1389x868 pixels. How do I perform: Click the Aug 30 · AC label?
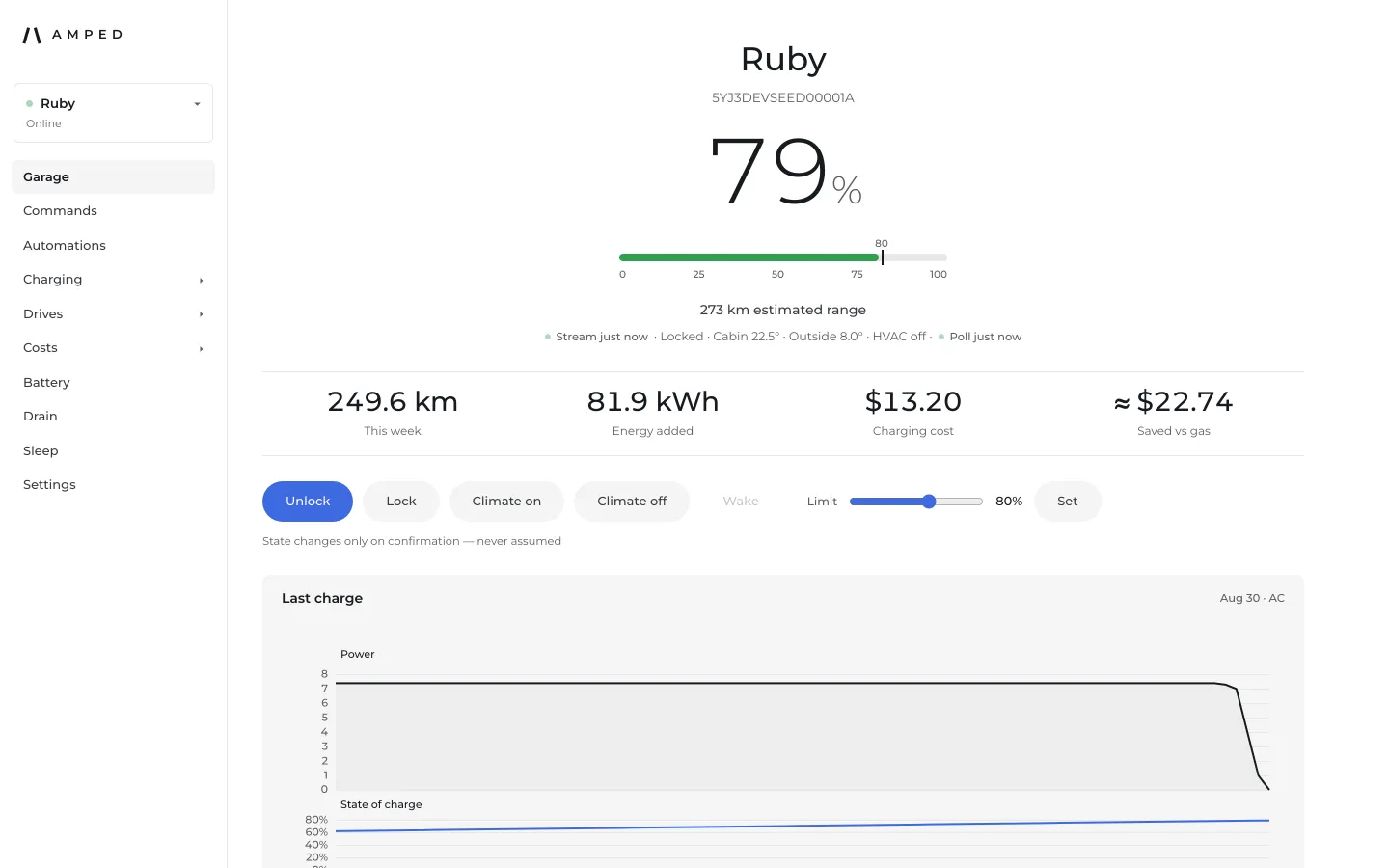point(1252,598)
